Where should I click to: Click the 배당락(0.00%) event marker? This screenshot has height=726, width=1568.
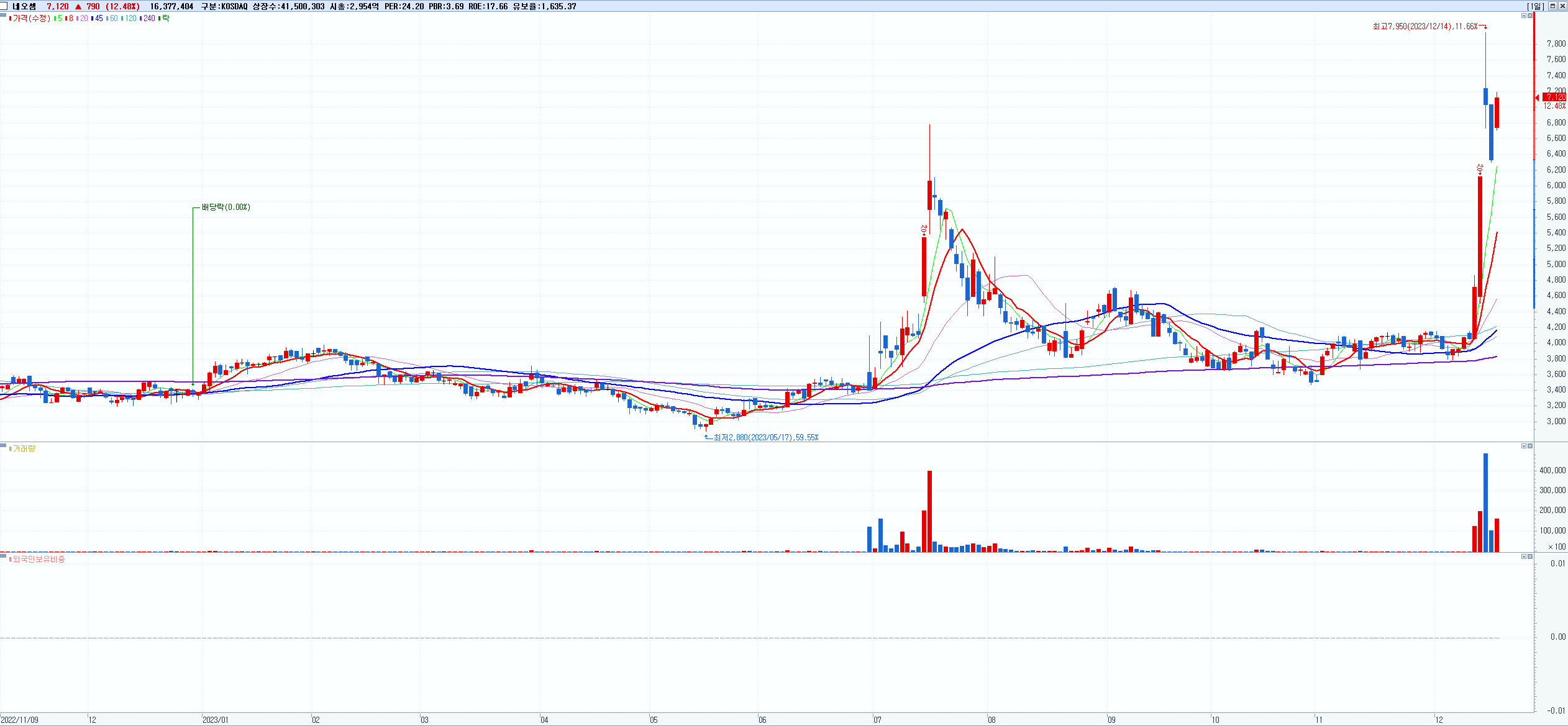point(226,207)
